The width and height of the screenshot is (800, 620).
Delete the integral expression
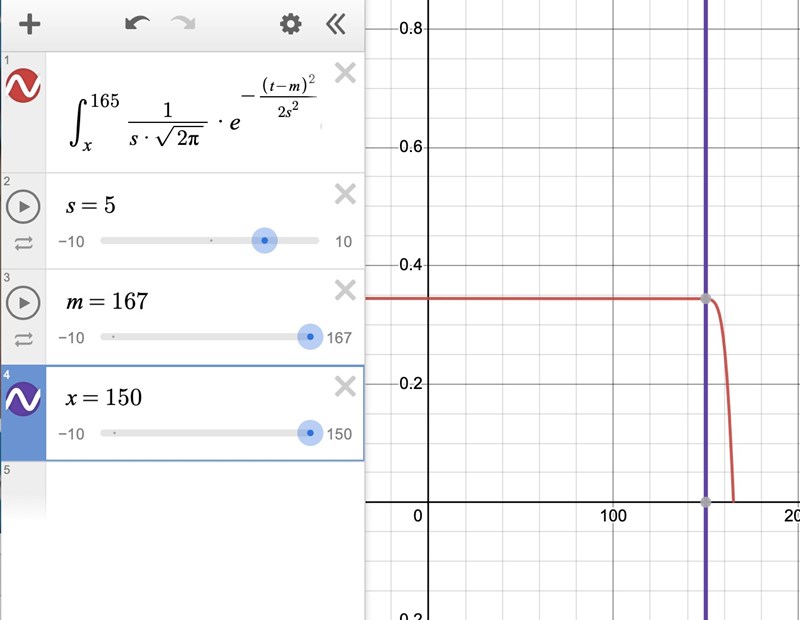(x=344, y=73)
